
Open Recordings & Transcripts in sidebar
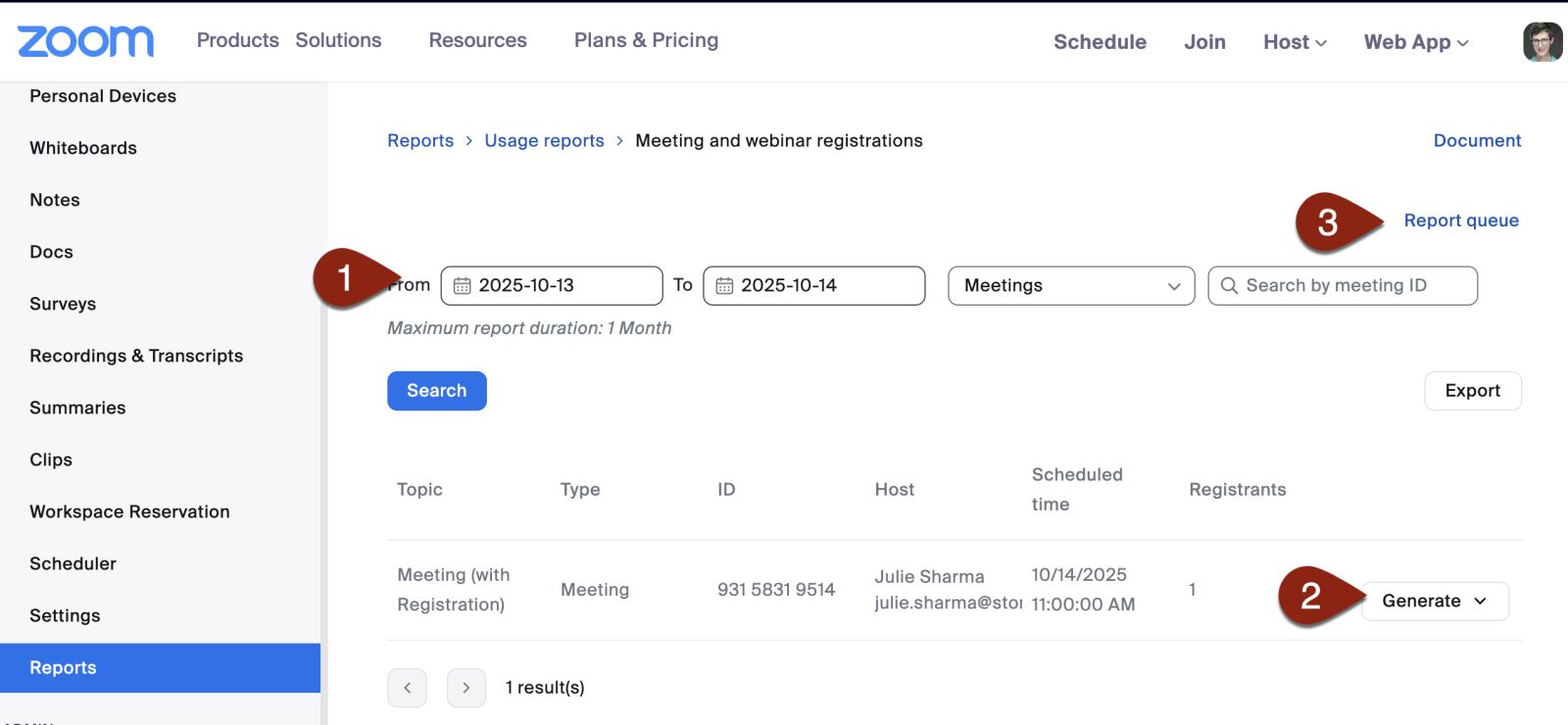(x=136, y=356)
